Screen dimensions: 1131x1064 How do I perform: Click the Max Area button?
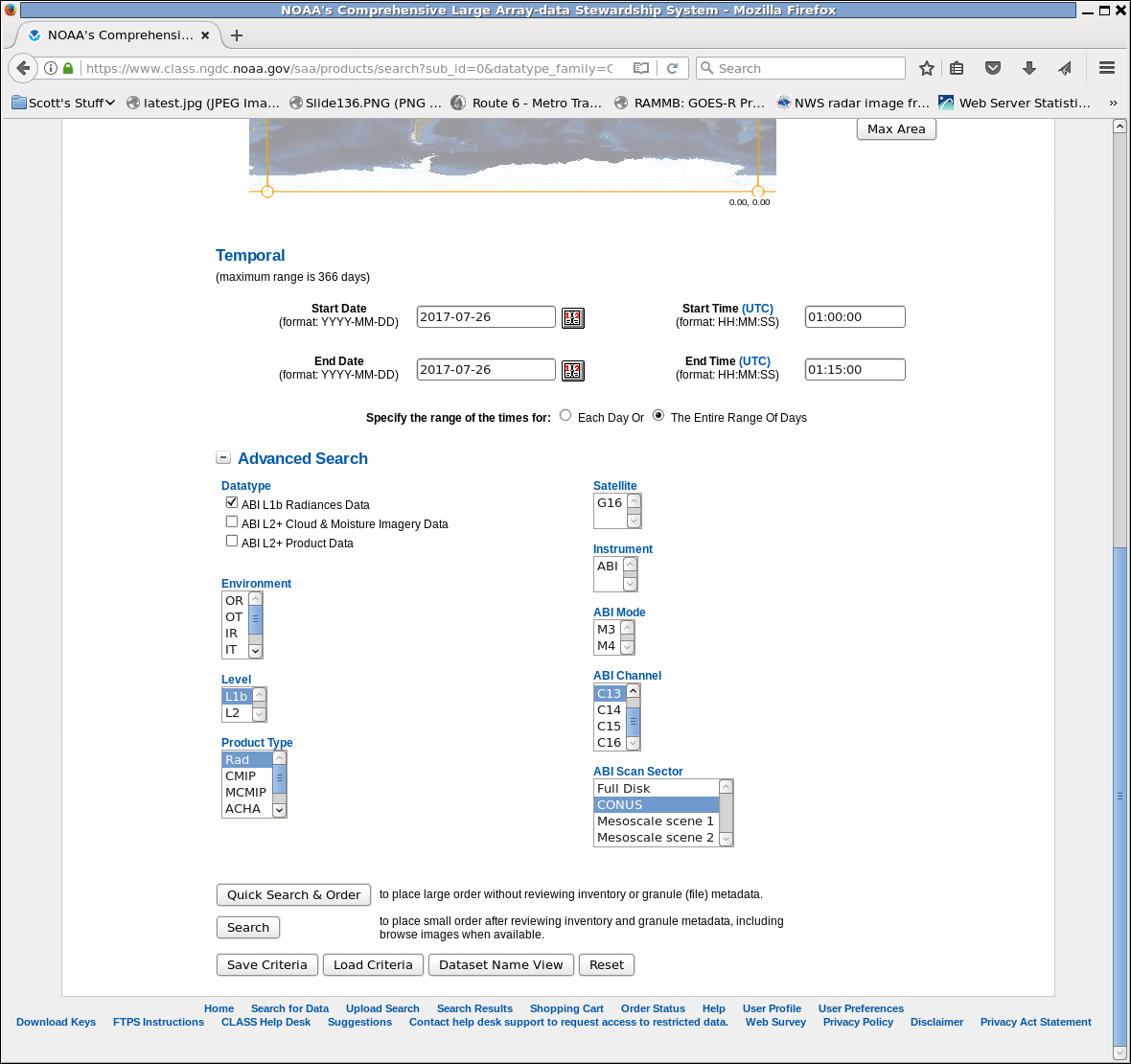896,129
